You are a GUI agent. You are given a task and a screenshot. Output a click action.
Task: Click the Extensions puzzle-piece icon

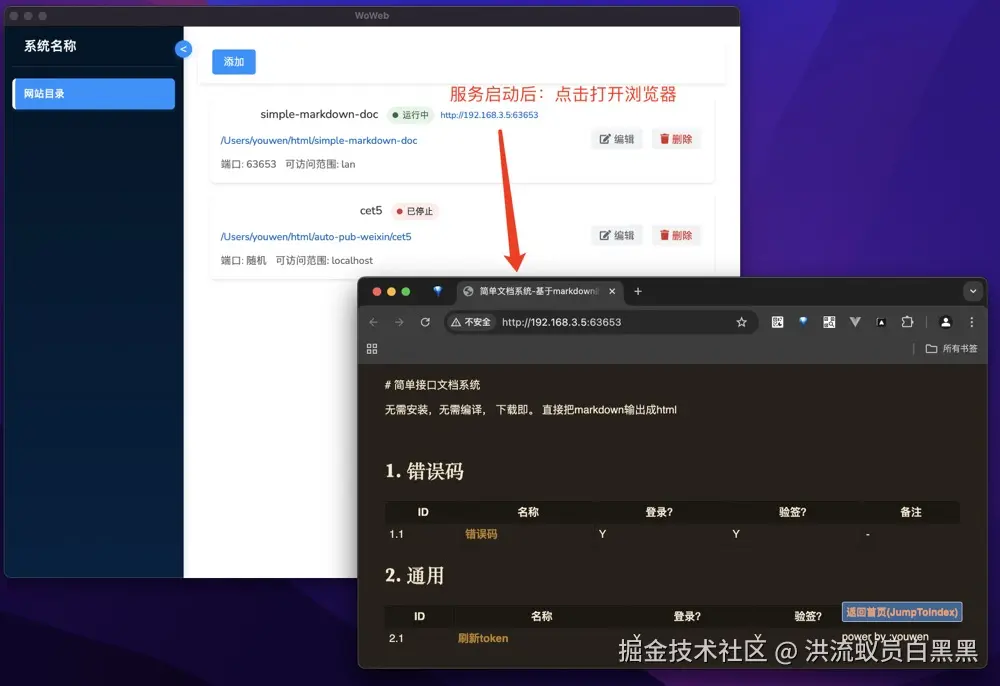coord(907,321)
